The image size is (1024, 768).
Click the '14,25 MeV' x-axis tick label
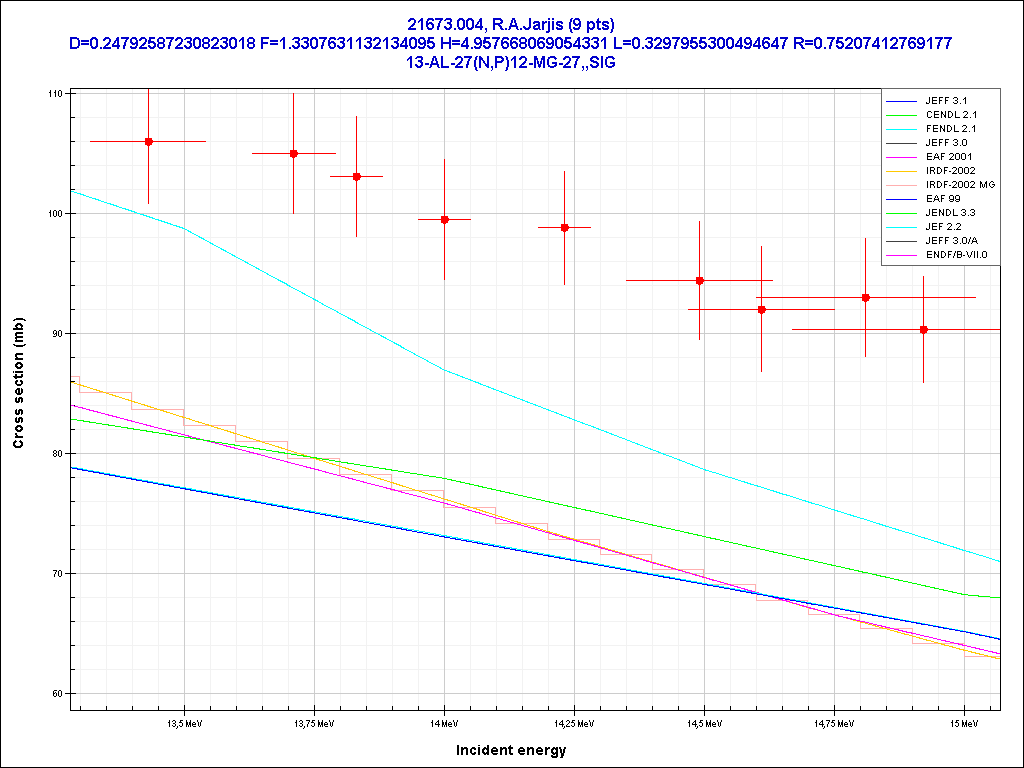coord(573,722)
